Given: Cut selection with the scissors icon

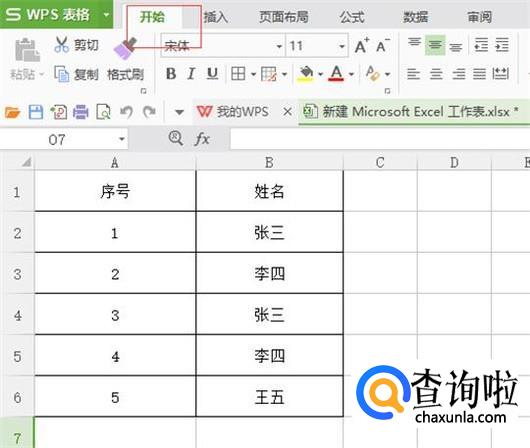Looking at the screenshot, I should [x=61, y=45].
